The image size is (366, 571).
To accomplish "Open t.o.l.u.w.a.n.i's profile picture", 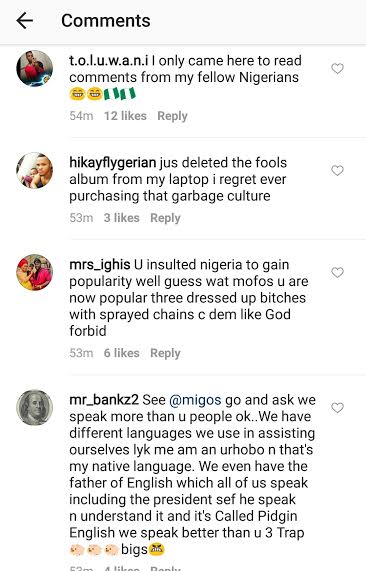I will (x=35, y=68).
